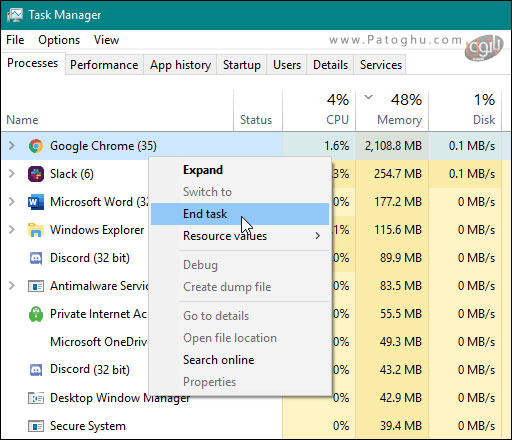Image resolution: width=512 pixels, height=440 pixels.
Task: Expand the Windows Explorer process group
Action: tap(12, 230)
